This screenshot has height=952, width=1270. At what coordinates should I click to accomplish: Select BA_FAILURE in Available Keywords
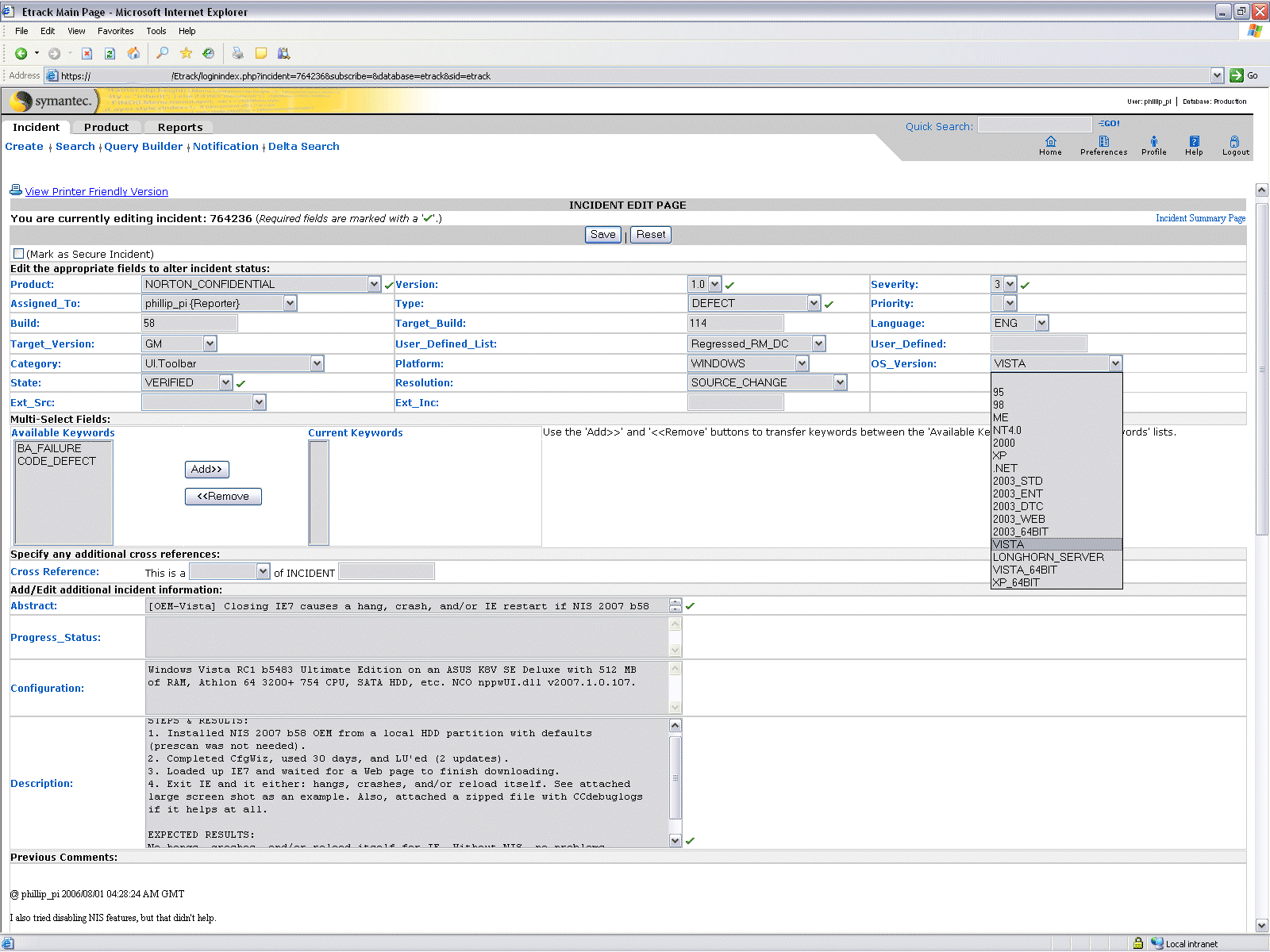(49, 448)
